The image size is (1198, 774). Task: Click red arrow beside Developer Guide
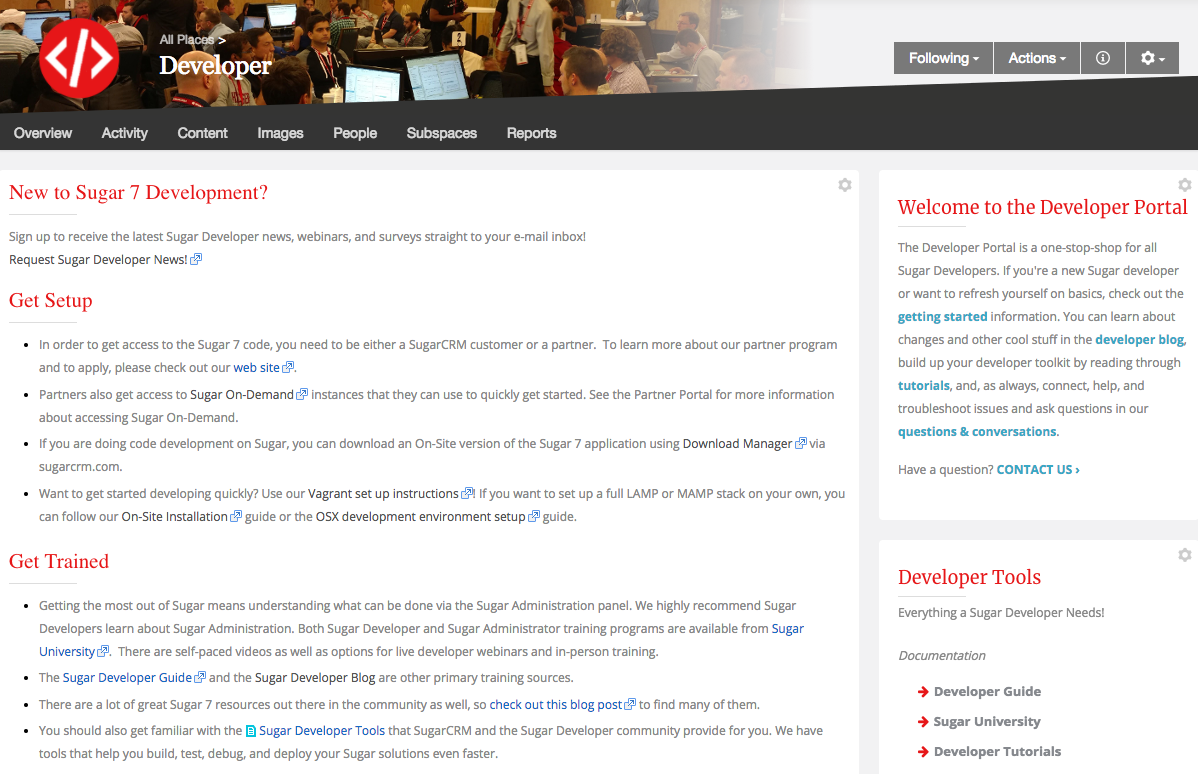coord(923,692)
